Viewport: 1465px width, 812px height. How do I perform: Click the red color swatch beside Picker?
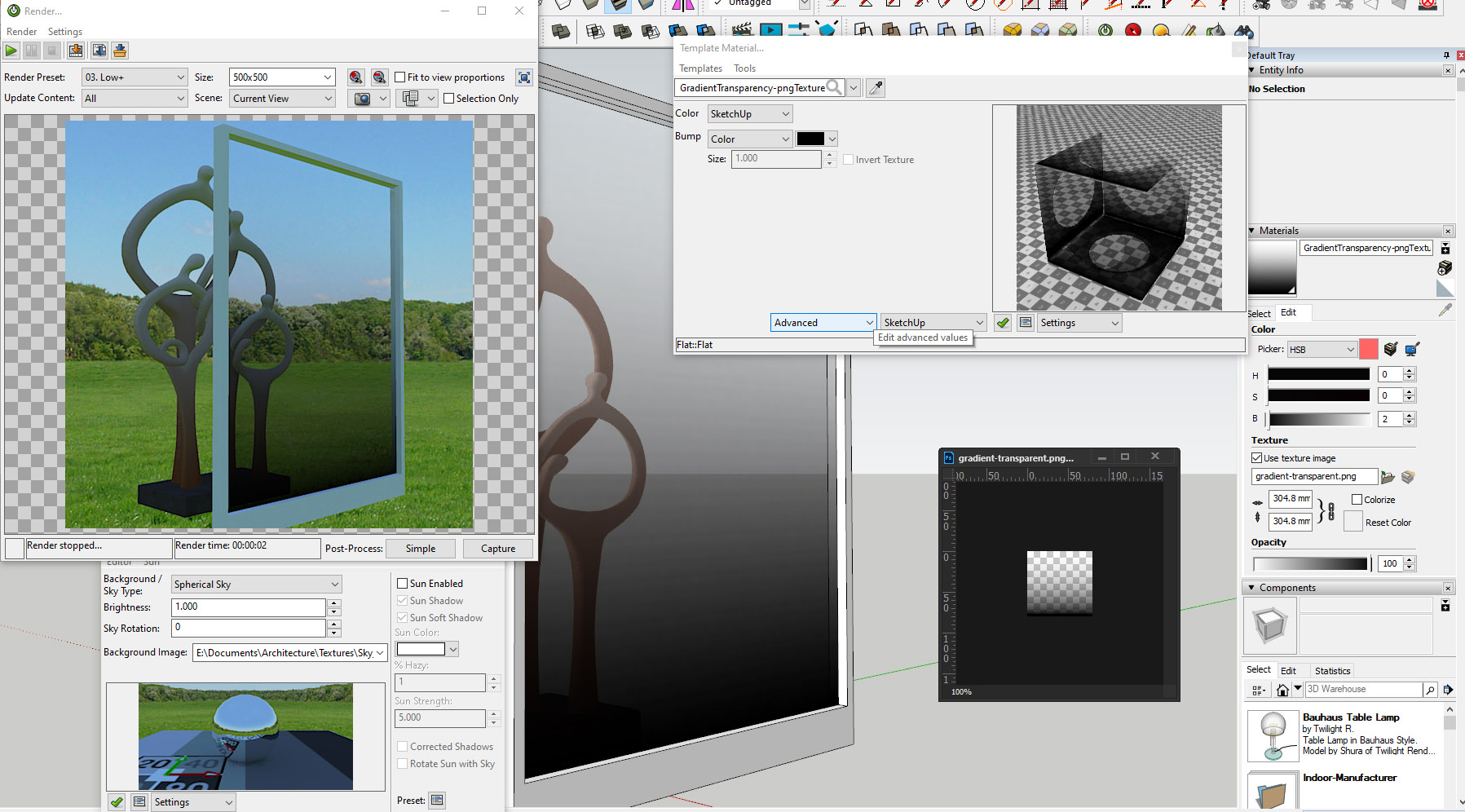pos(1368,349)
